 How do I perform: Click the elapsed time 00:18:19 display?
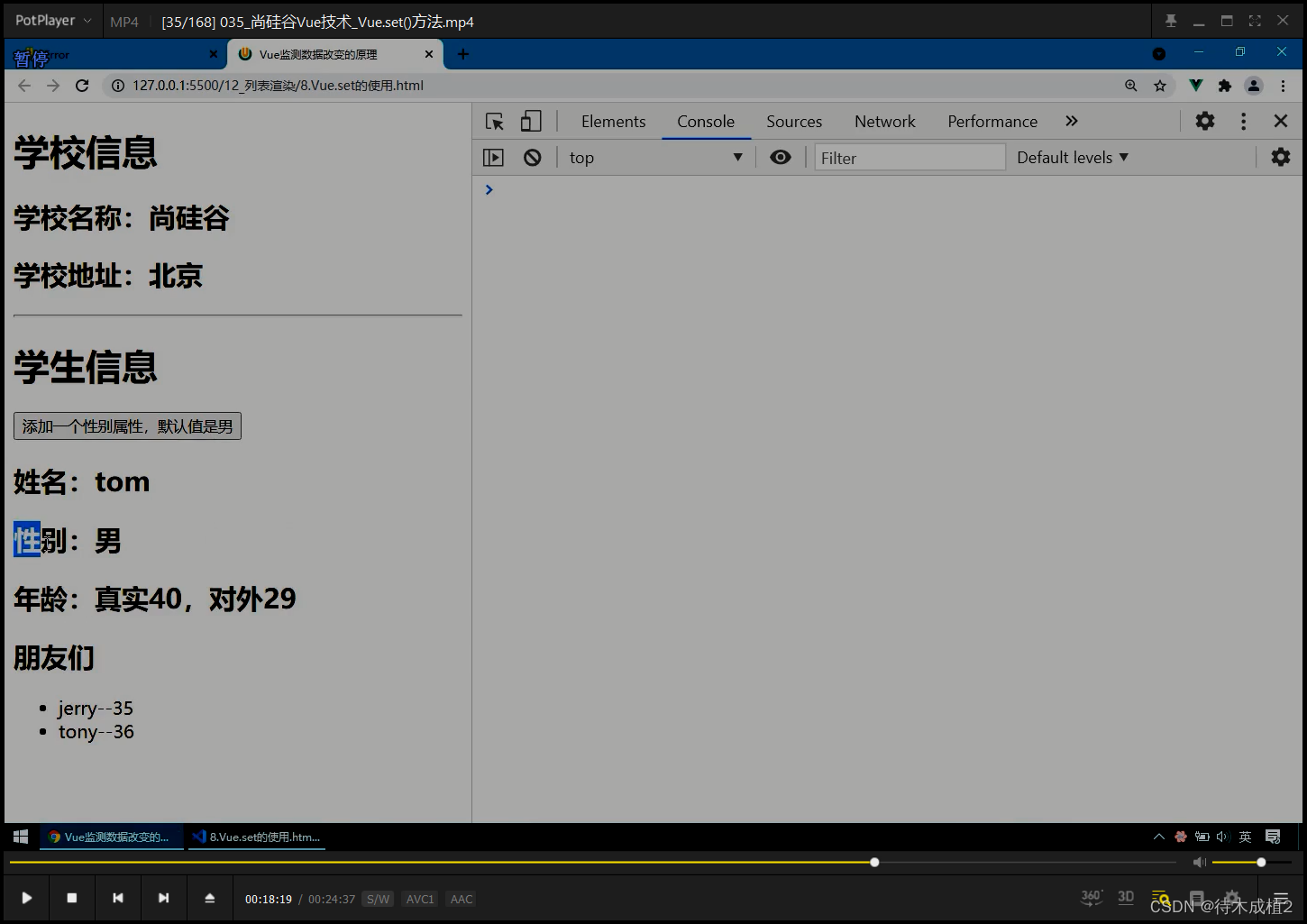click(269, 899)
